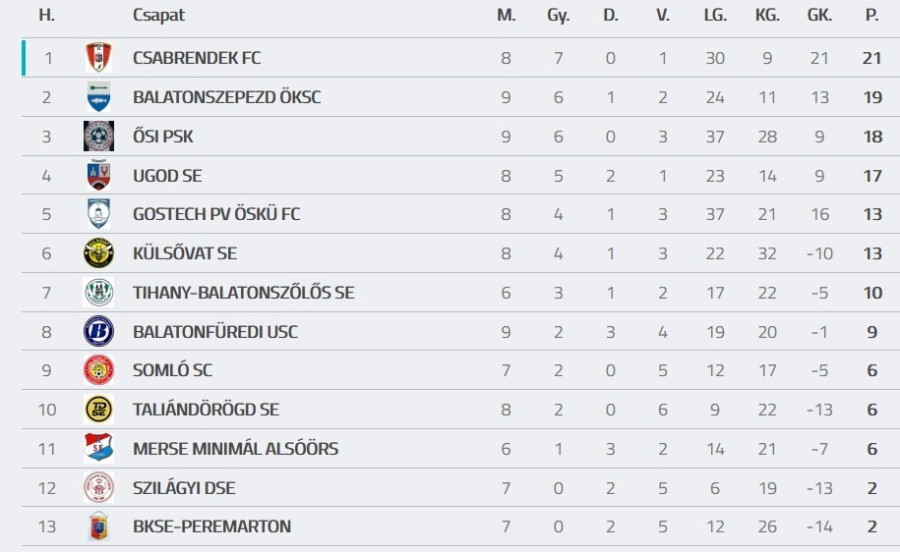Open the KÜLSŐVAT SE team name link
900x552 pixels.
click(184, 253)
